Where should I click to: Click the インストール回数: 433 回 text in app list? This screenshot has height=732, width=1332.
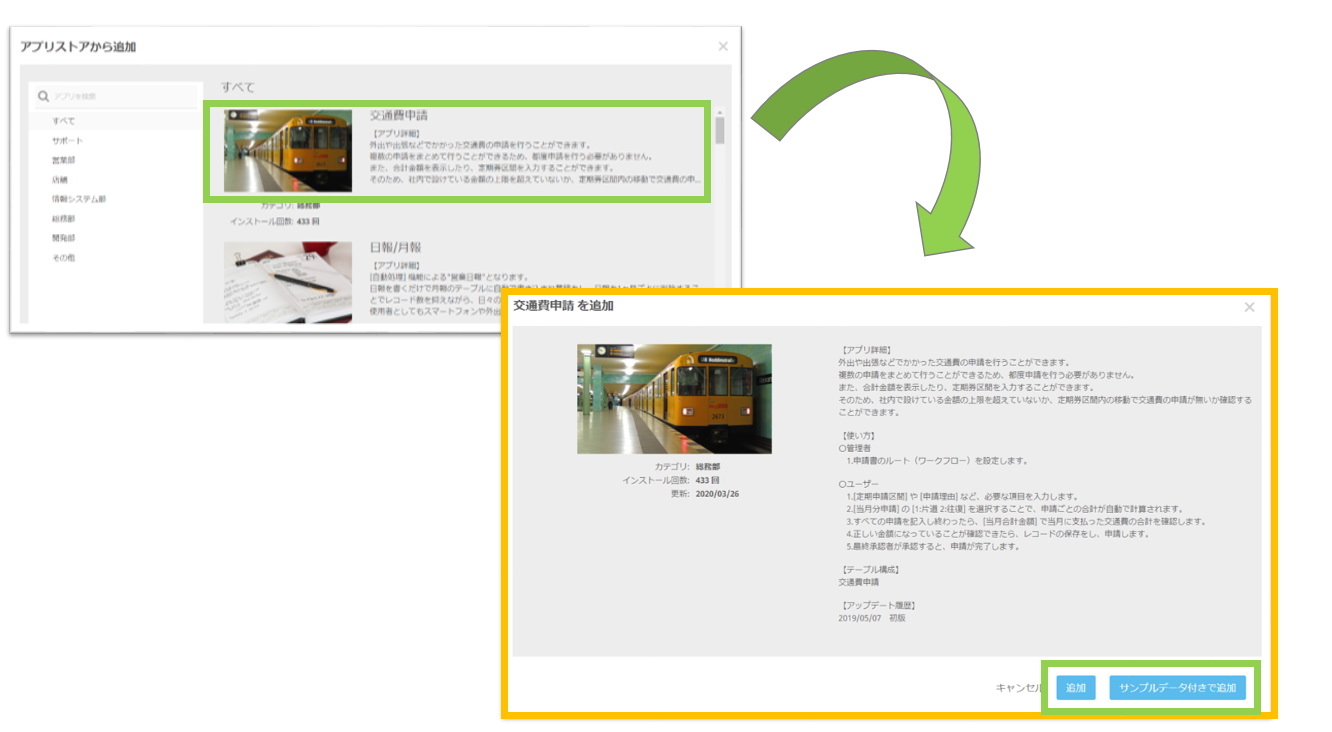pyautogui.click(x=275, y=220)
